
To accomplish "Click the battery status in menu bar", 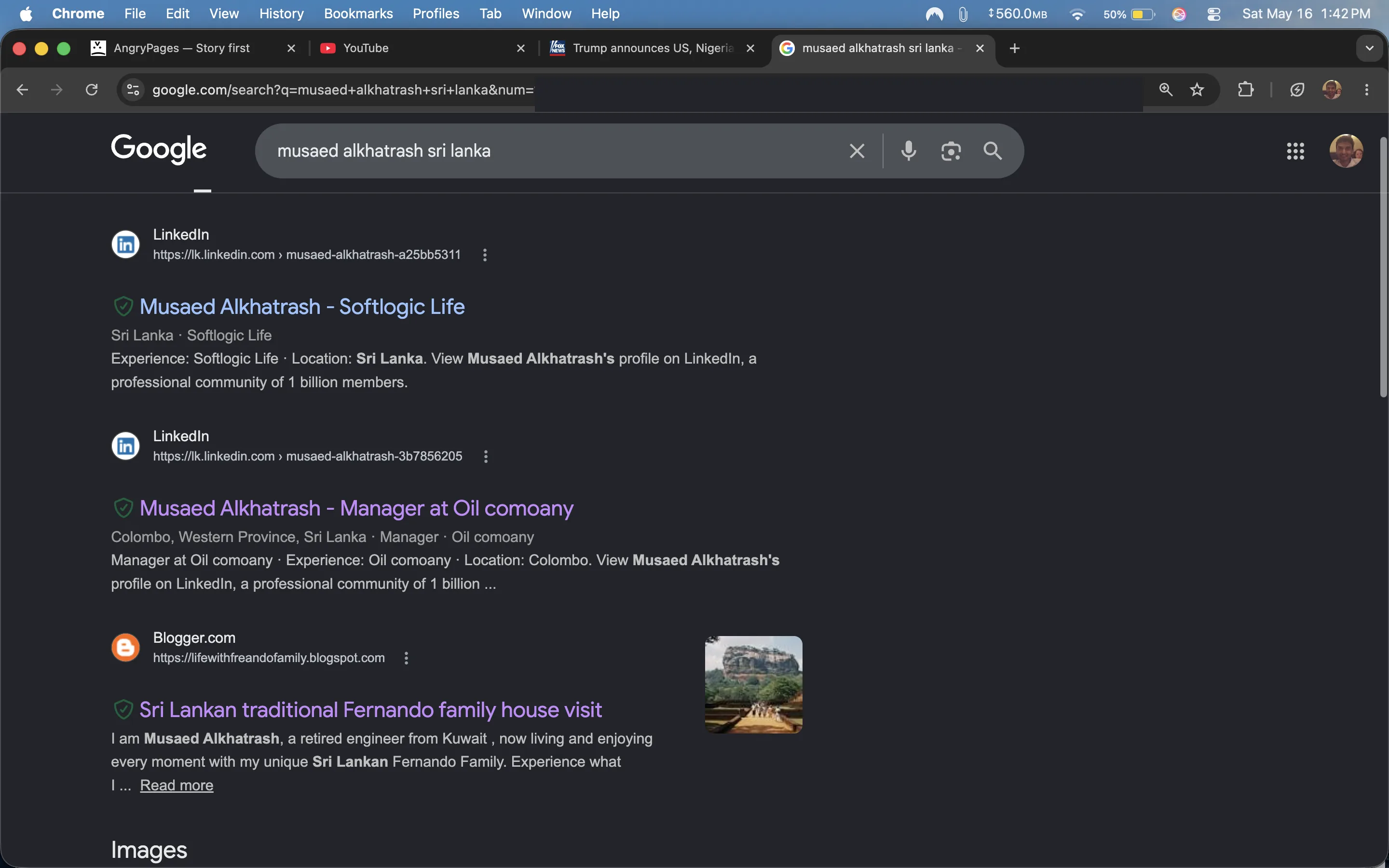I will 1129,14.
